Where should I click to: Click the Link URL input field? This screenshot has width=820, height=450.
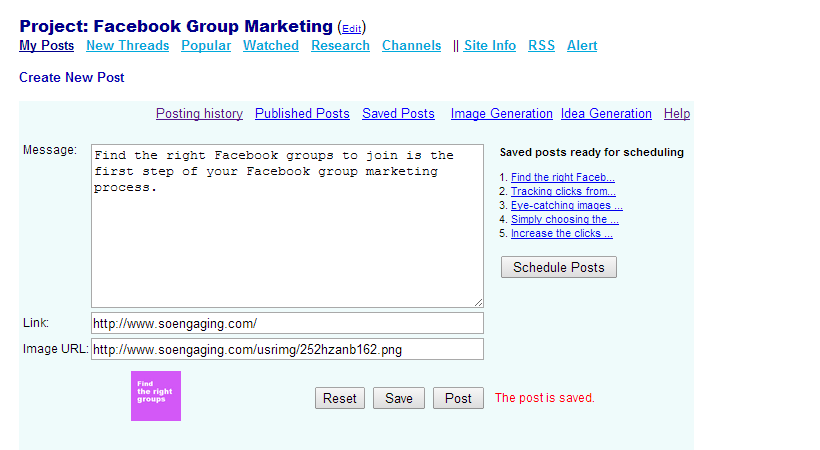point(287,323)
